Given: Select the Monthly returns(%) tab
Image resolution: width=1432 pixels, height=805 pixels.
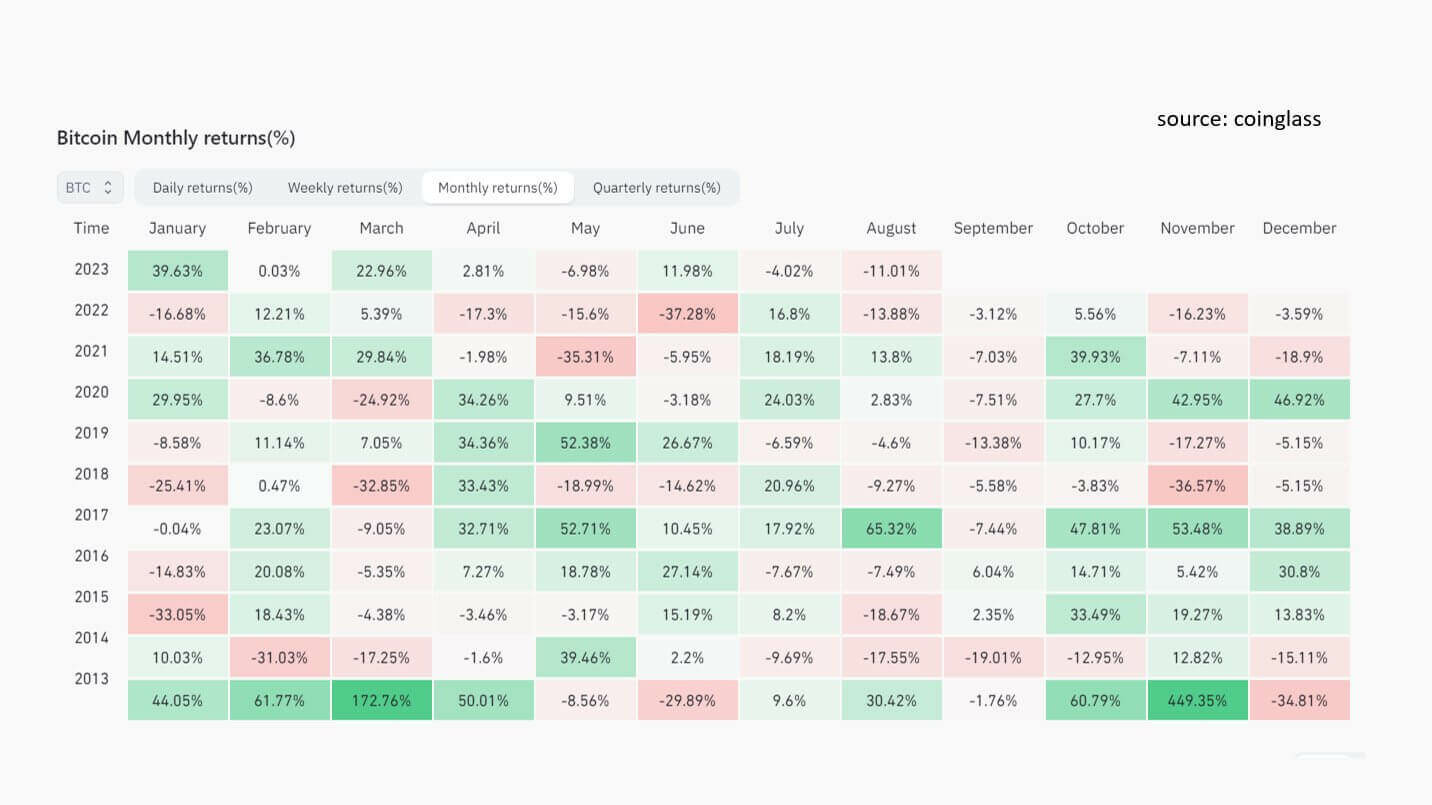Looking at the screenshot, I should click(x=498, y=187).
